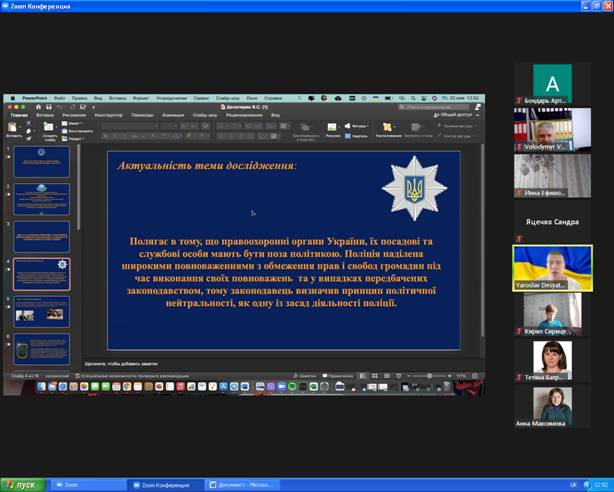Viewport: 614px width, 492px height.
Task: Click the Cut scissors icon in the ribbon
Action: click(x=28, y=123)
